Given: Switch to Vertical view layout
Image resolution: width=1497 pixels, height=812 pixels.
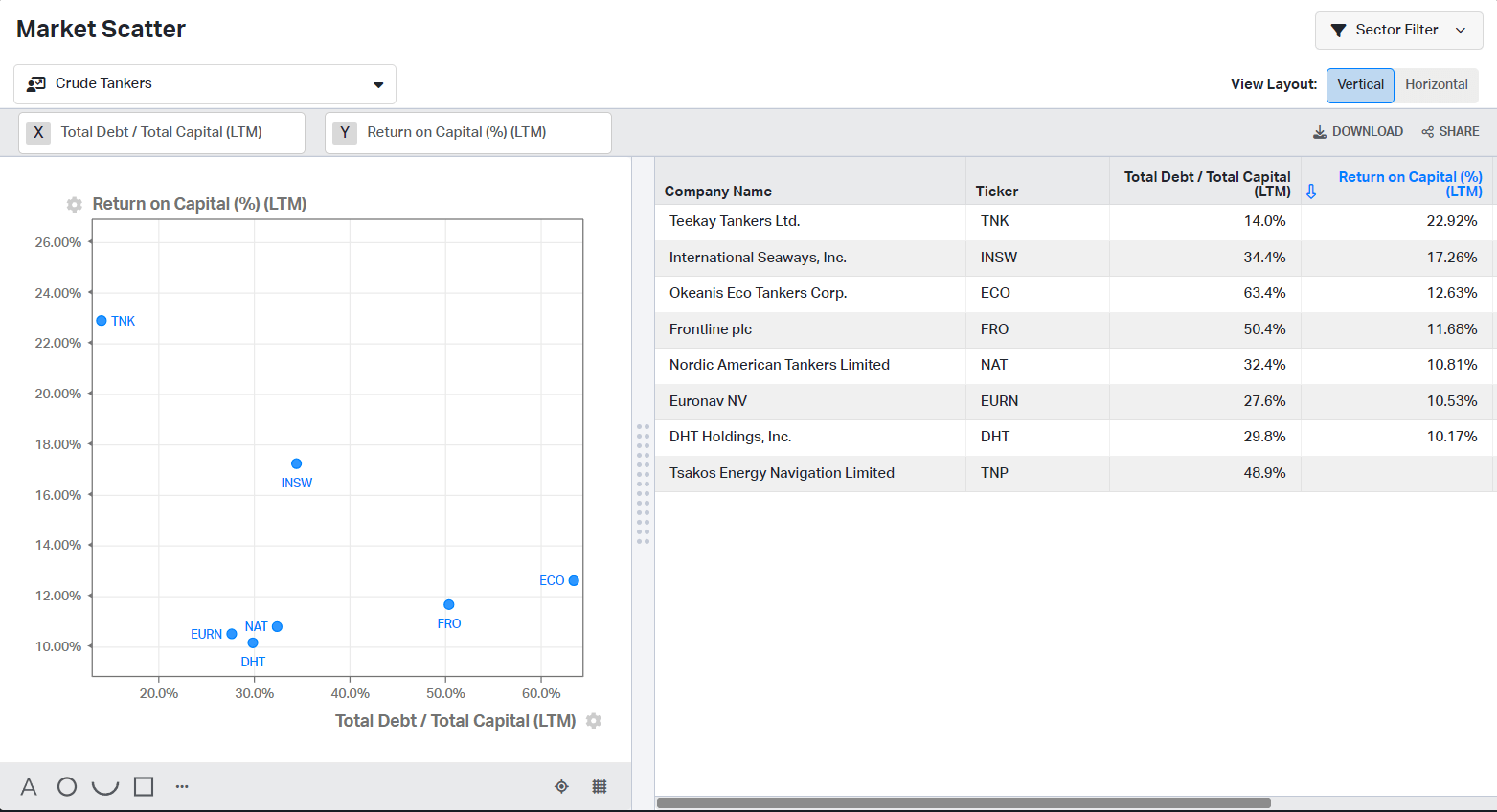Looking at the screenshot, I should [1360, 85].
